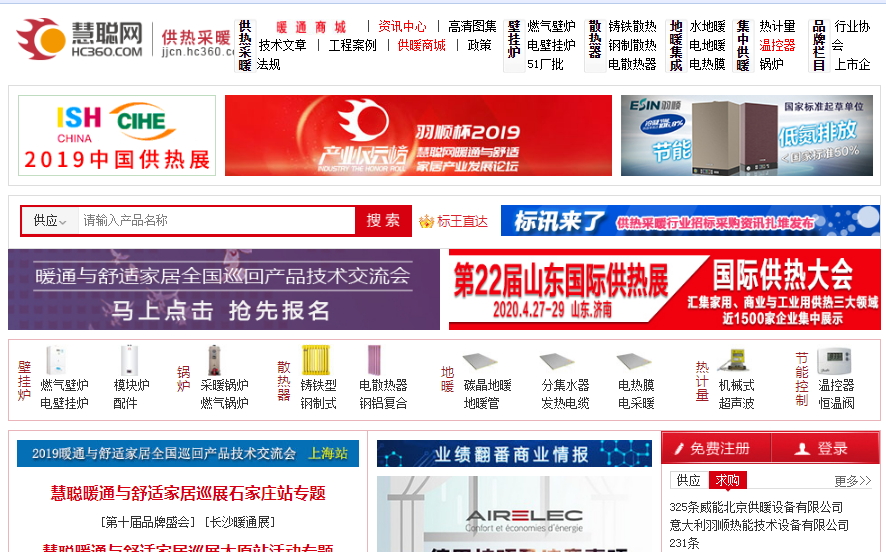Screen dimensions: 886x552
Task: Click the 分集水器 product icon
Action: pos(557,362)
